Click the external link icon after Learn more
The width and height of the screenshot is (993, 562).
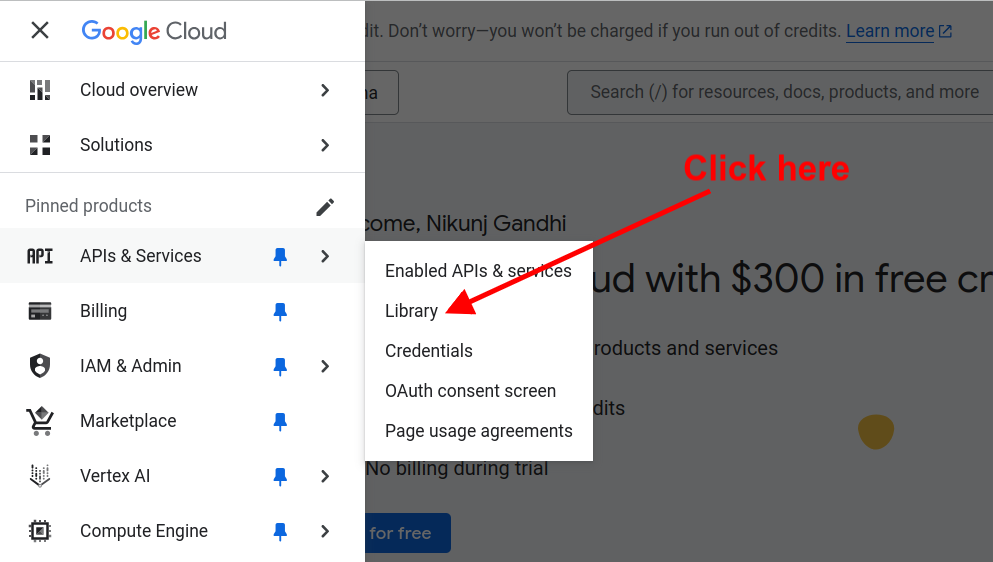[945, 32]
